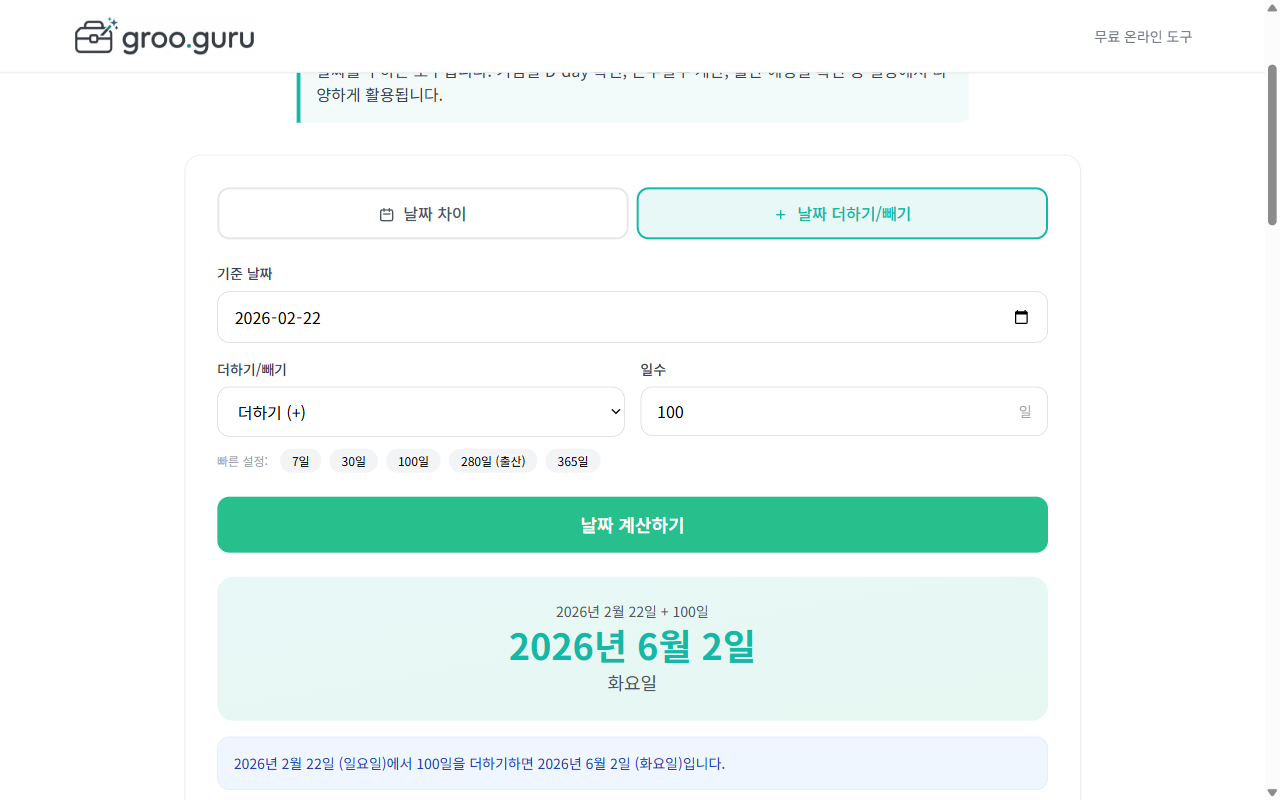Click the 2026년 6월 2일 result text
Screen dimensions: 1280x800
coord(632,647)
